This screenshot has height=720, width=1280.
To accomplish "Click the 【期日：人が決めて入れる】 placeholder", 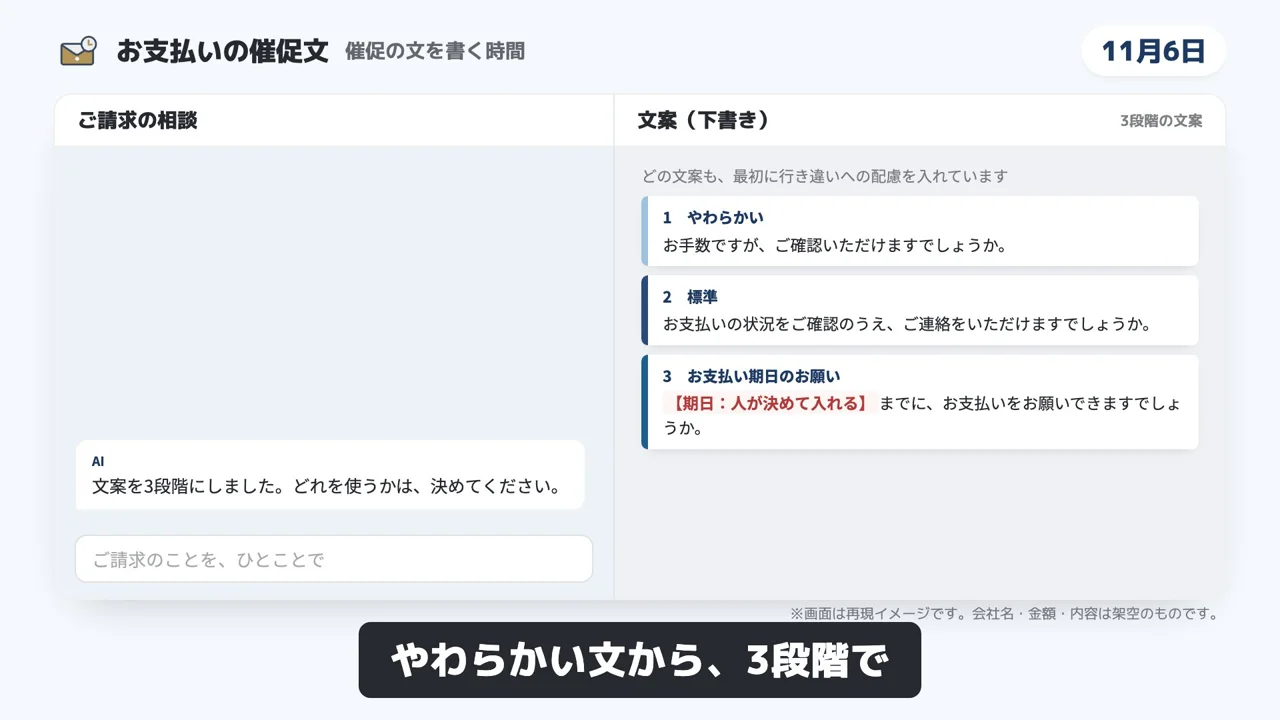I will pos(769,403).
